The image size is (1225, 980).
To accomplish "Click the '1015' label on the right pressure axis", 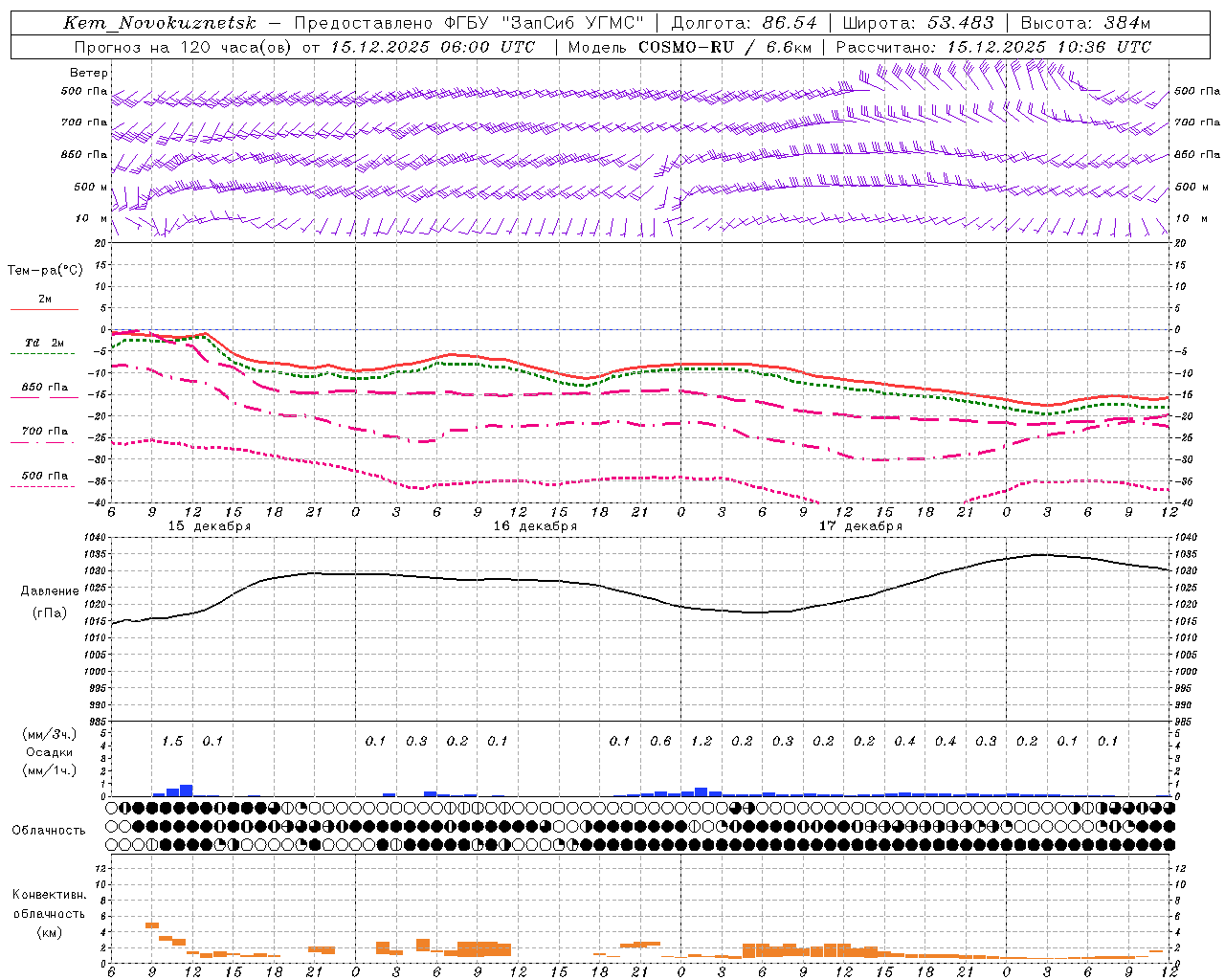I will pos(1185,622).
